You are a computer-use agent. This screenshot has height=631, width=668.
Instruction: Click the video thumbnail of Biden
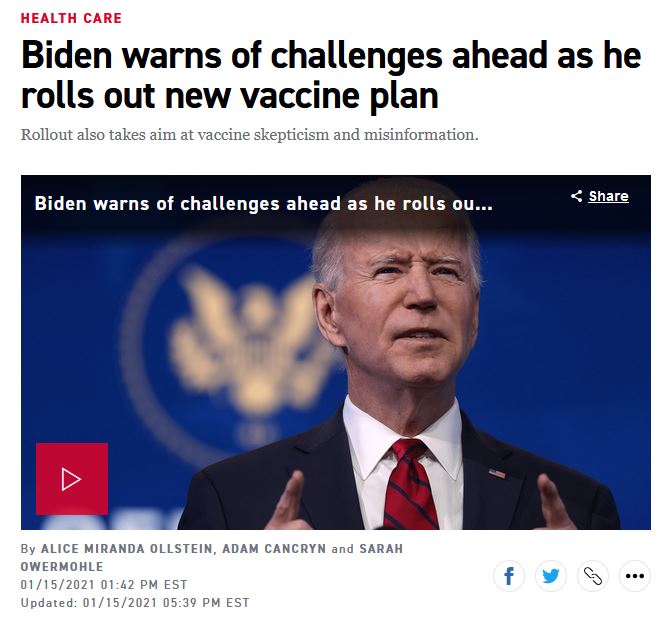pyautogui.click(x=336, y=352)
